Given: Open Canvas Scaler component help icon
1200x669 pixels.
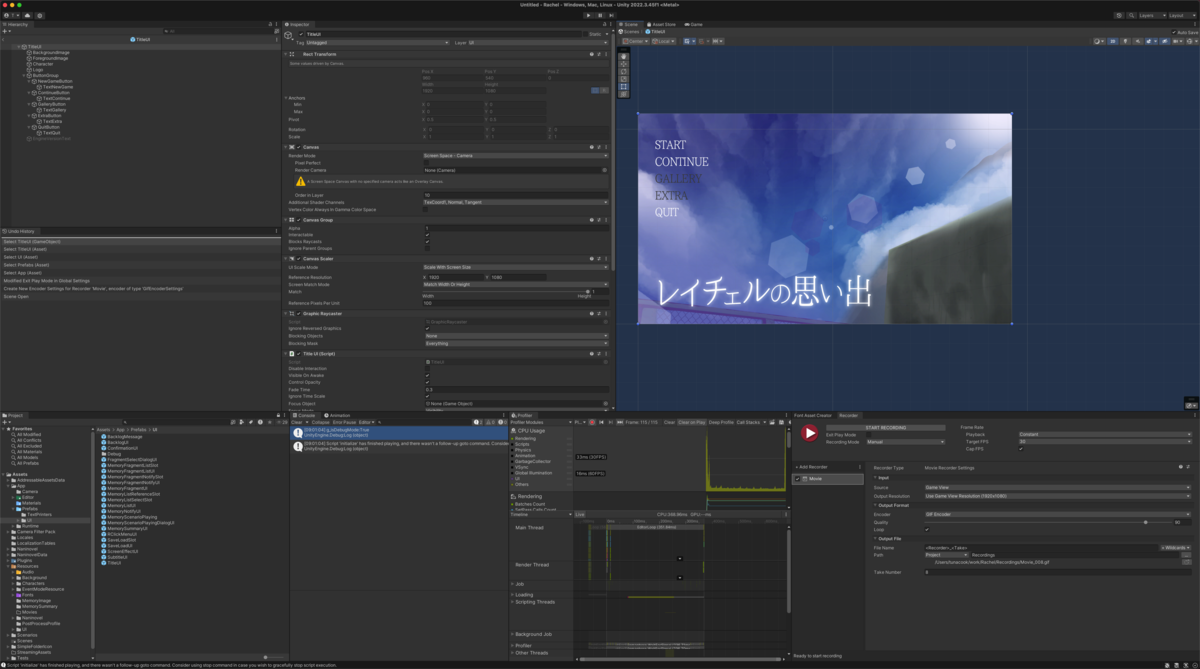Looking at the screenshot, I should point(592,259).
